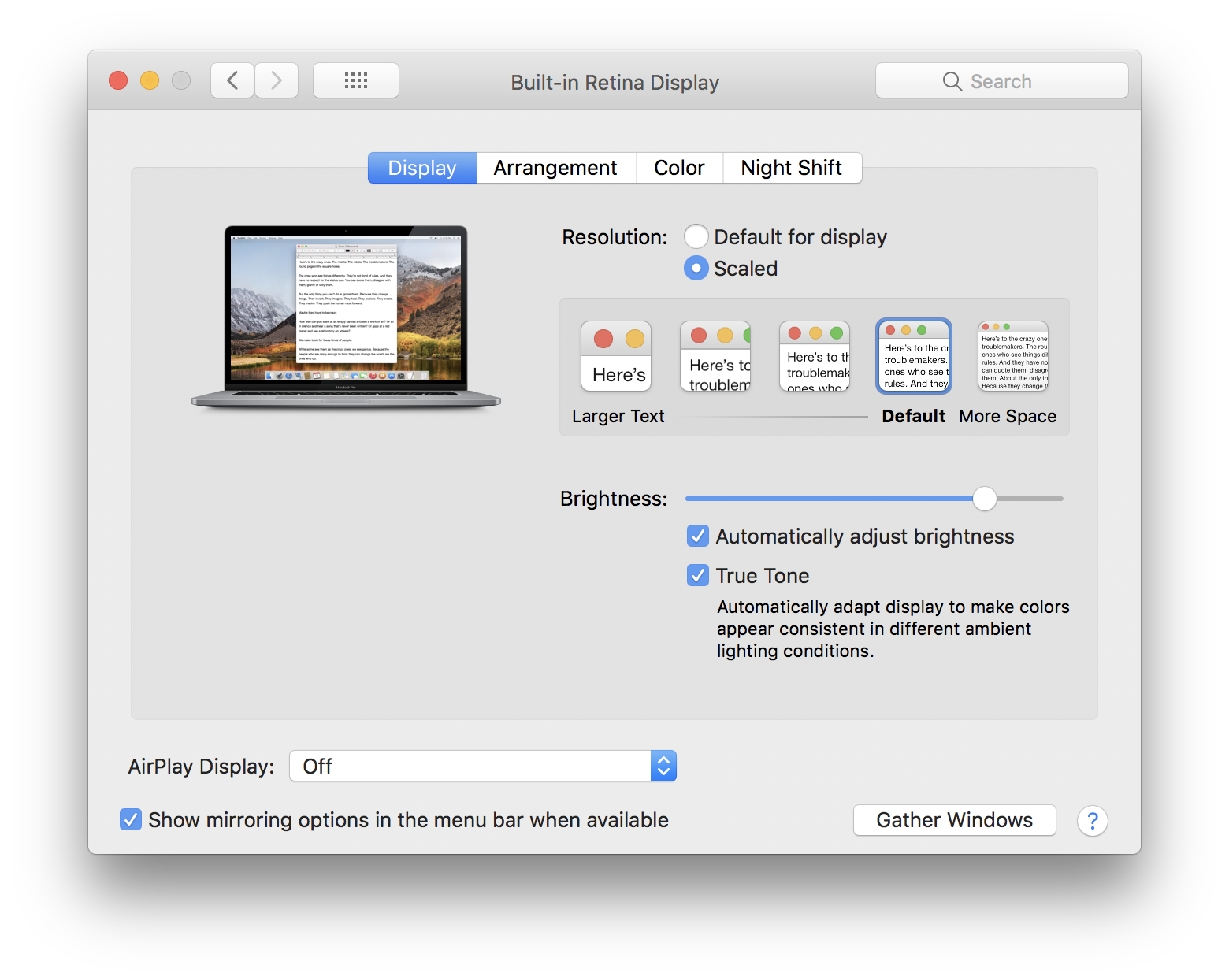Minimize window with the yellow button
Viewport: 1229px width, 980px height.
click(x=150, y=80)
